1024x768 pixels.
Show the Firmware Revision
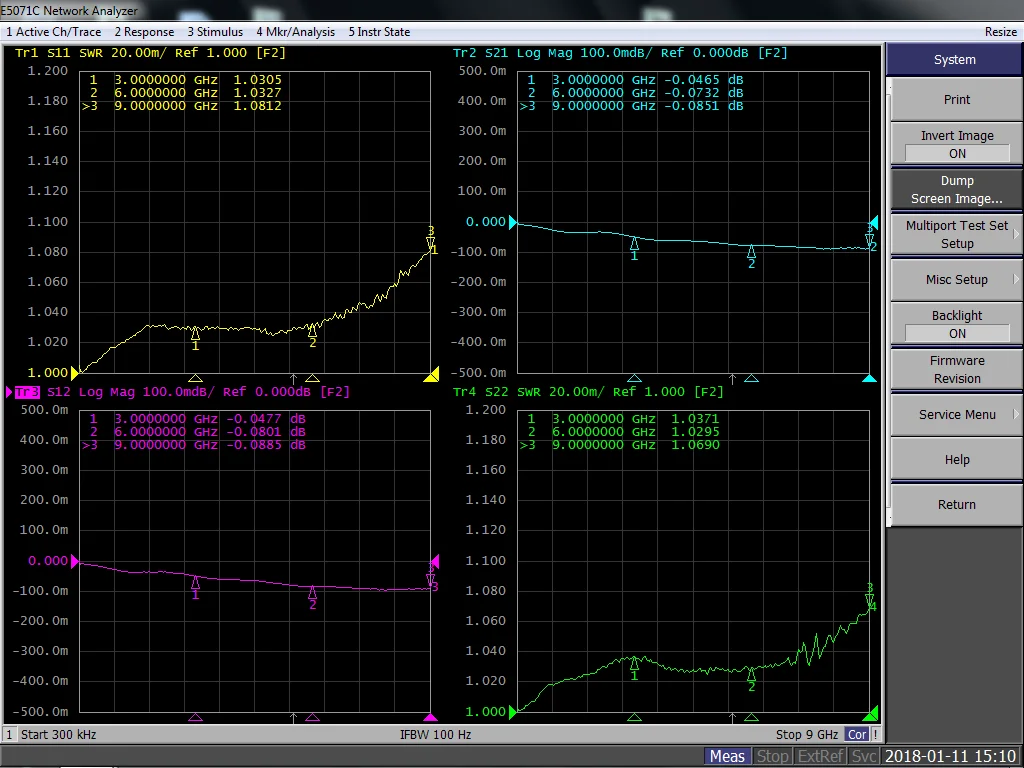pos(957,370)
